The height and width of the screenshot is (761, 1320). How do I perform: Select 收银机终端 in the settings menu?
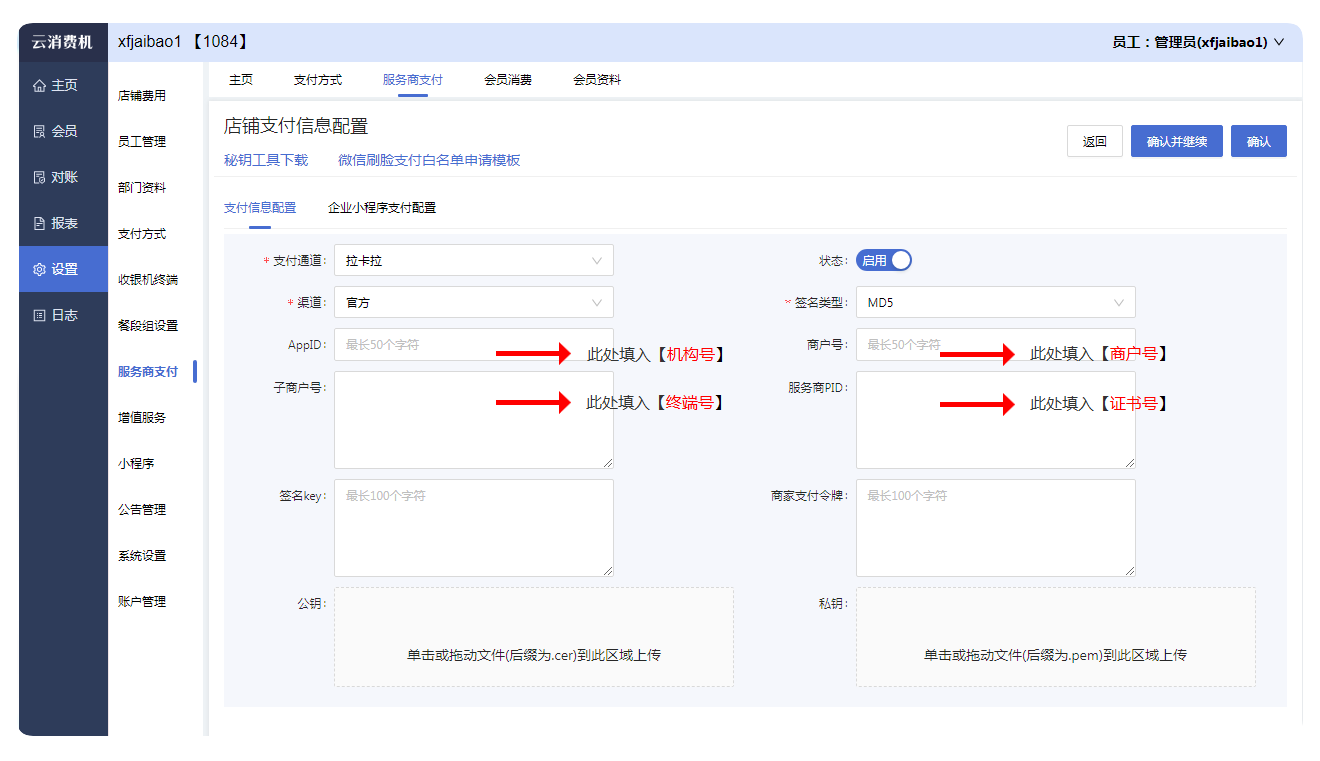click(x=148, y=280)
